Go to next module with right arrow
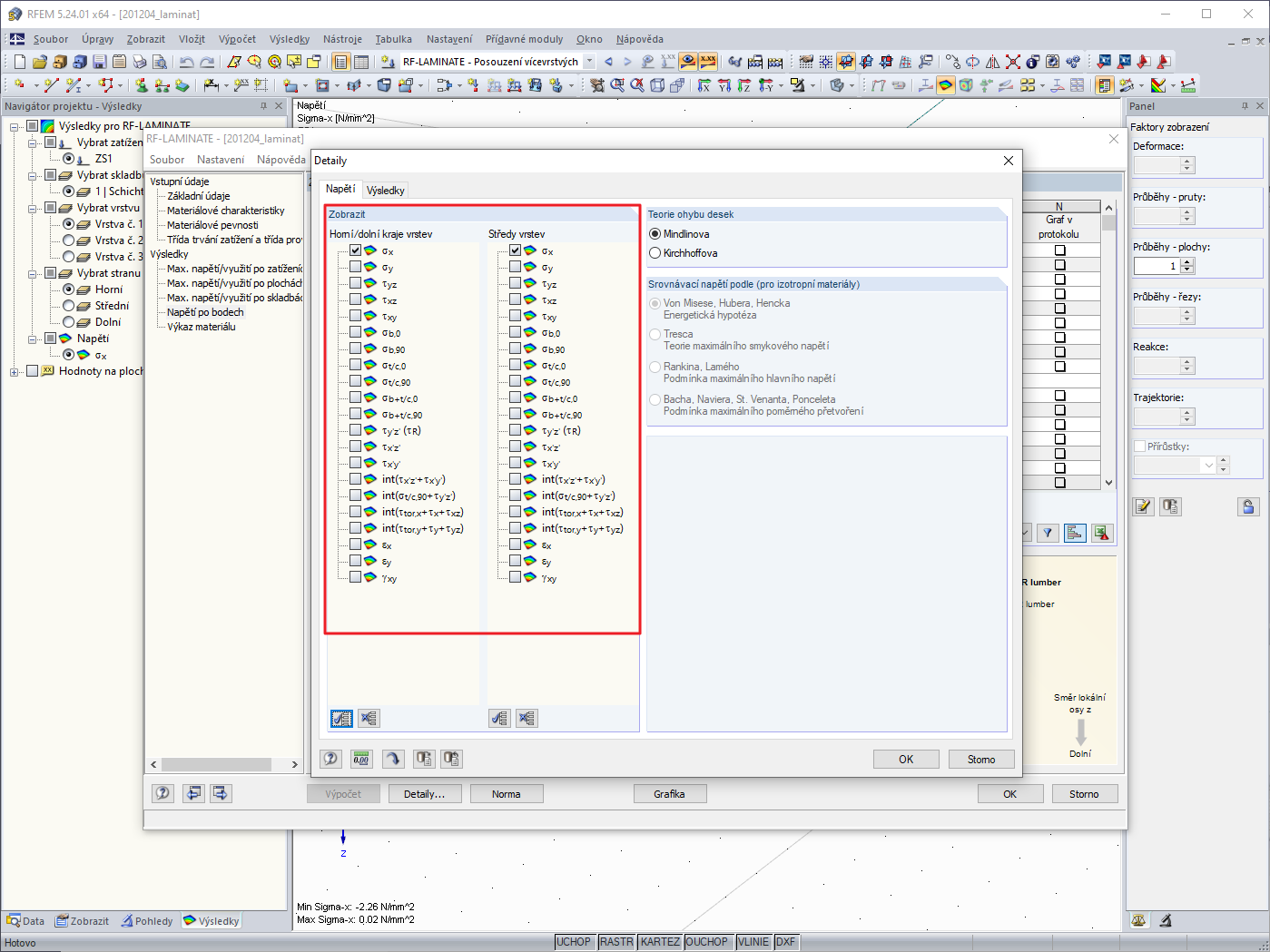1270x952 pixels. 627,62
